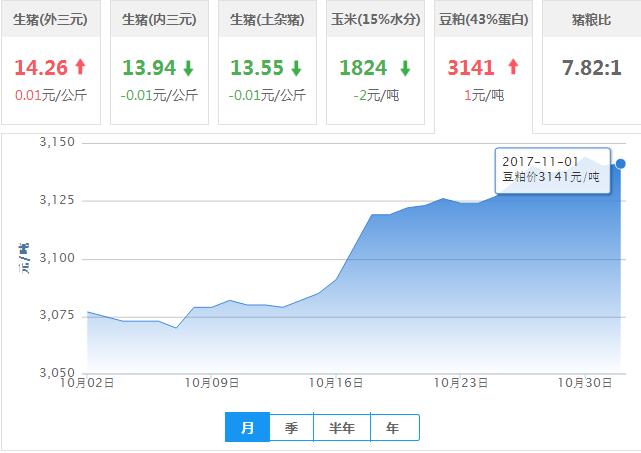Click the 3,075 y-axis label
641x453 pixels.
(57, 315)
